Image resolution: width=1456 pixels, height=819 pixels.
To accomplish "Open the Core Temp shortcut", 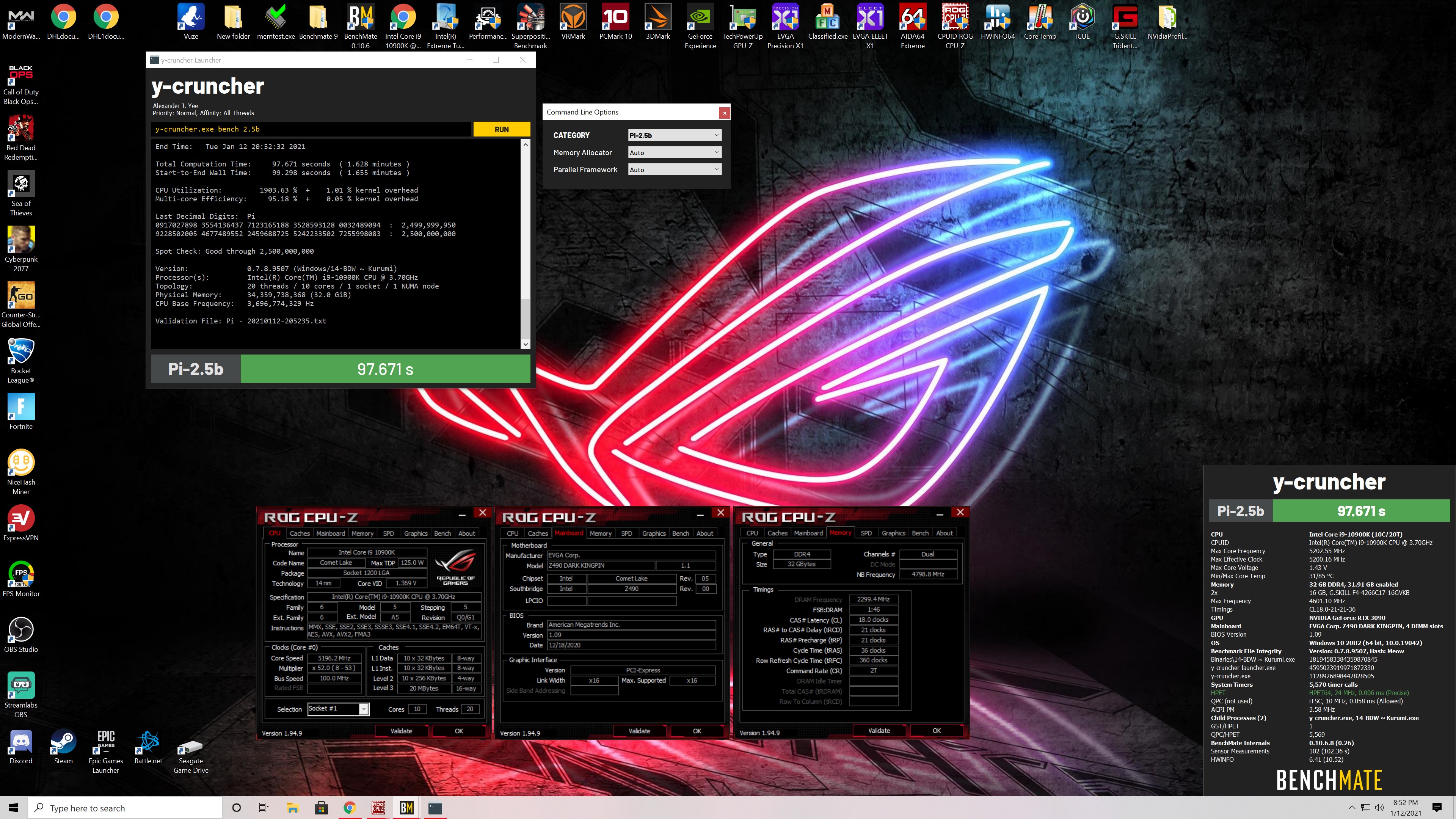I will click(x=1040, y=22).
